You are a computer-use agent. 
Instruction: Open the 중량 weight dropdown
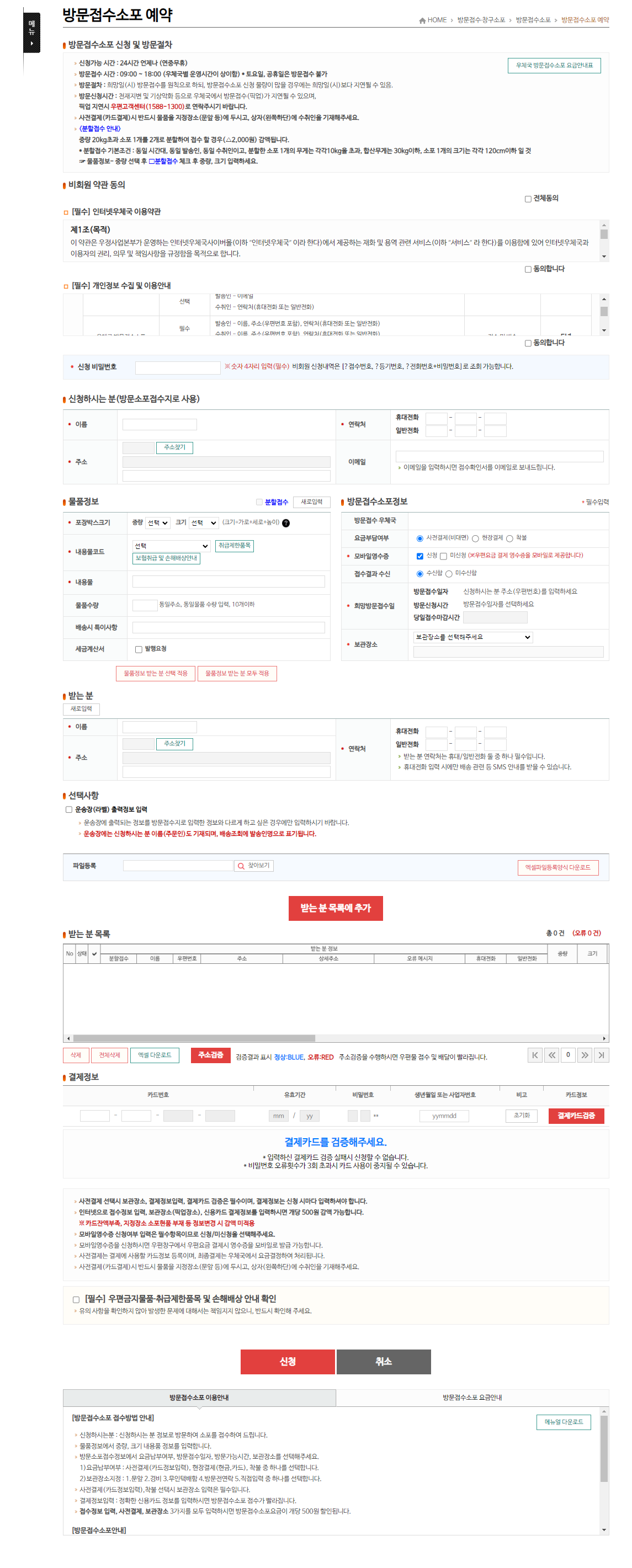(158, 523)
